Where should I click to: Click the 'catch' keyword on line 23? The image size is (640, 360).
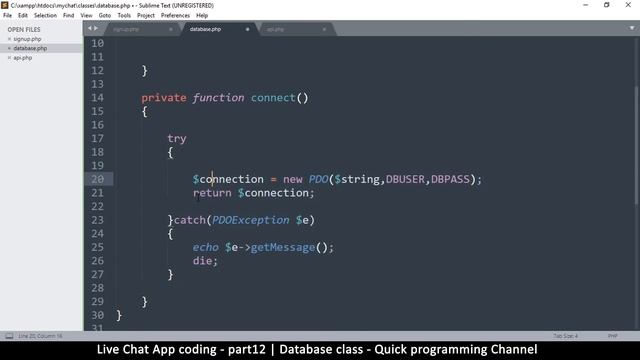(190, 220)
